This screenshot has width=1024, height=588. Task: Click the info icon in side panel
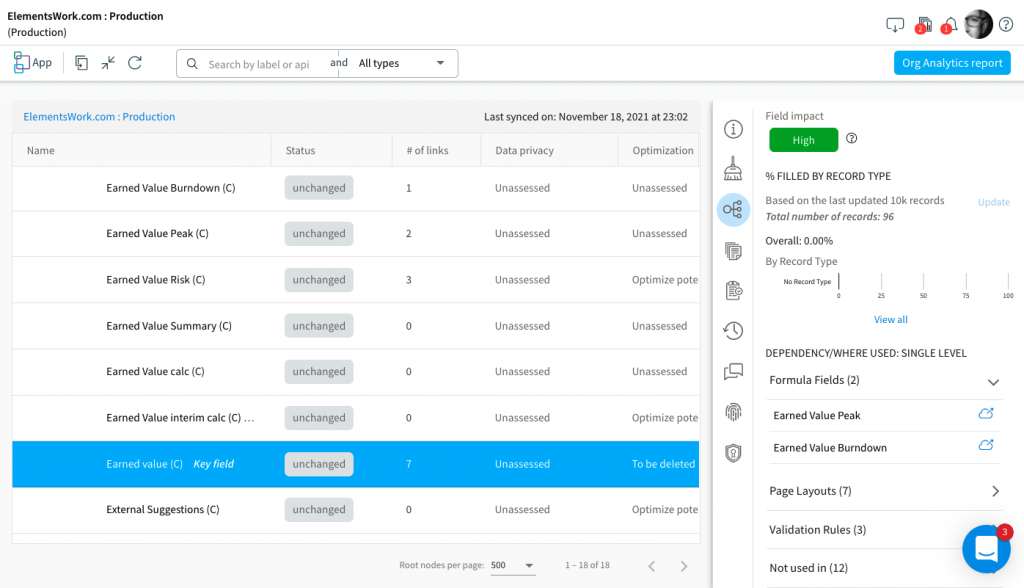click(x=733, y=129)
